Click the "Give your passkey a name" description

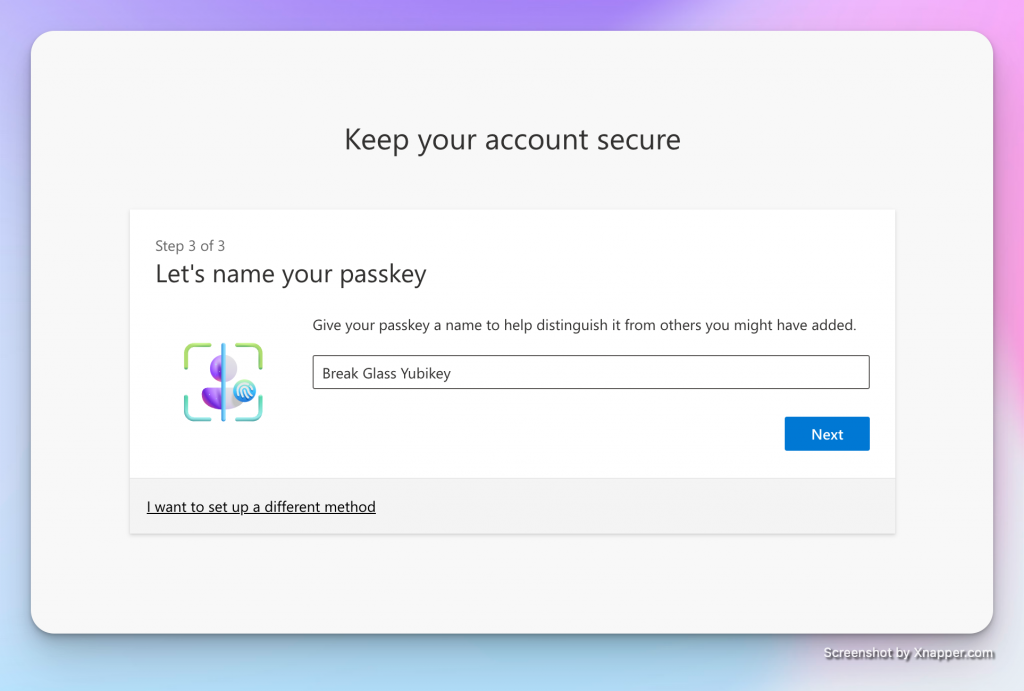pos(584,325)
